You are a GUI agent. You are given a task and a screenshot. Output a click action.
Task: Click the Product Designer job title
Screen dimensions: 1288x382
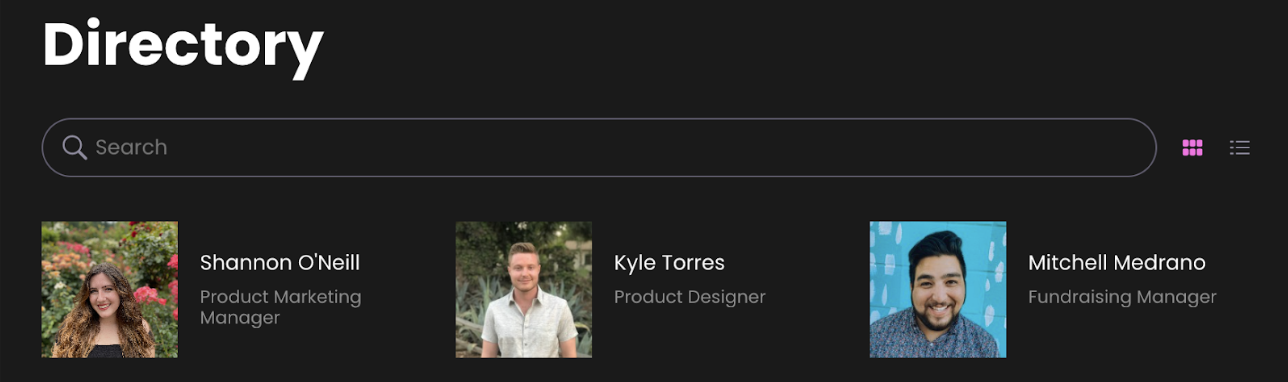click(690, 297)
